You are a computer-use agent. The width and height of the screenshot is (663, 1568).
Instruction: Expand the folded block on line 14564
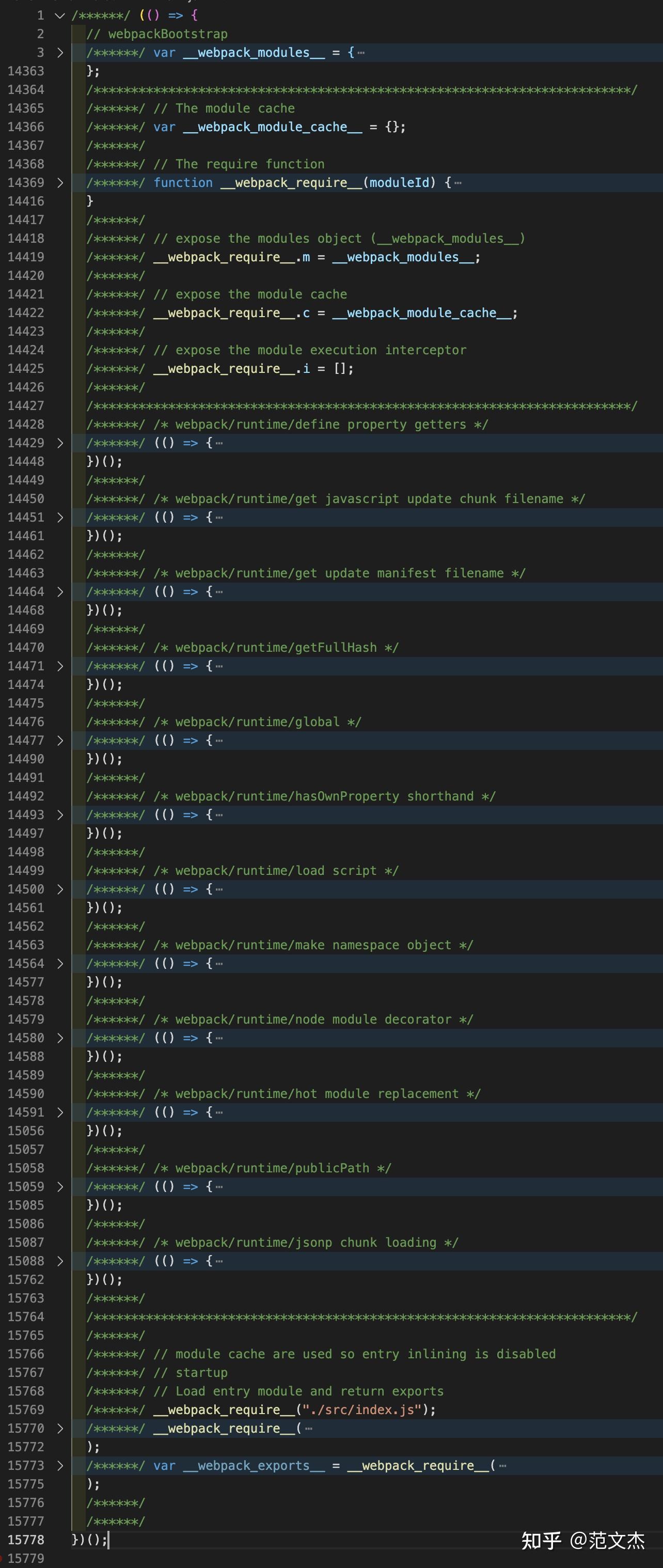coord(60,964)
